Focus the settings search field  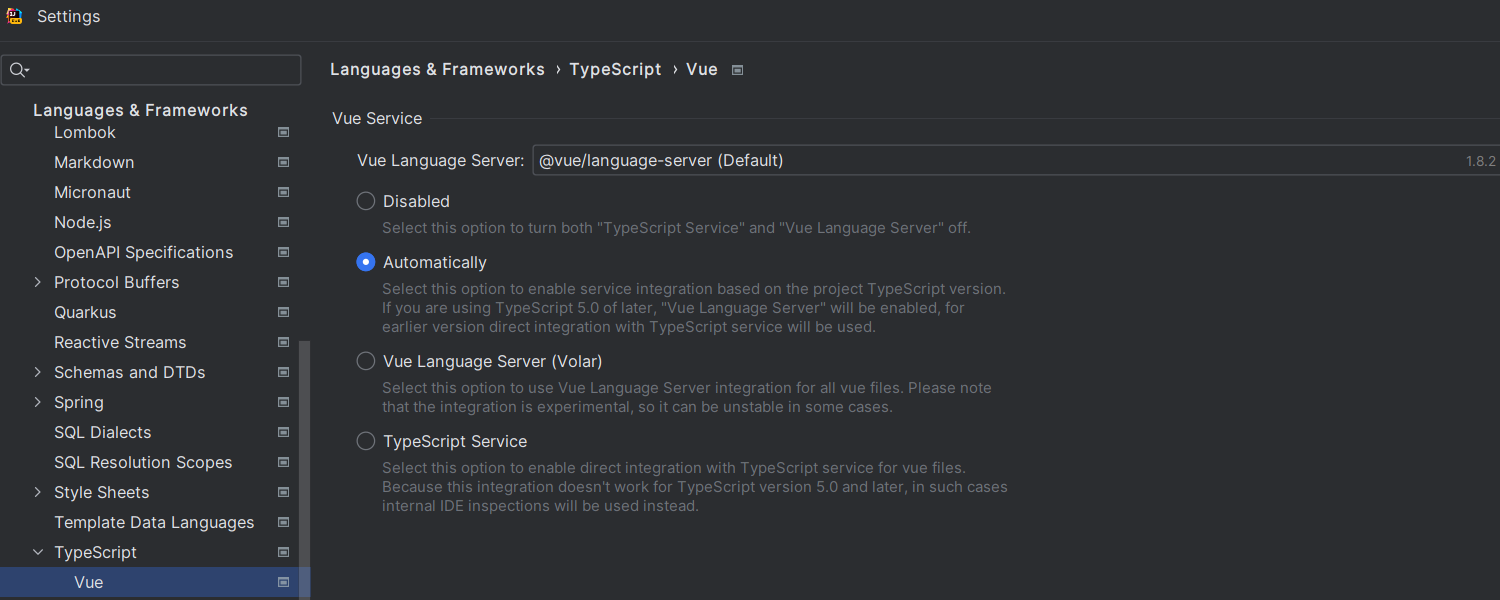[x=151, y=70]
